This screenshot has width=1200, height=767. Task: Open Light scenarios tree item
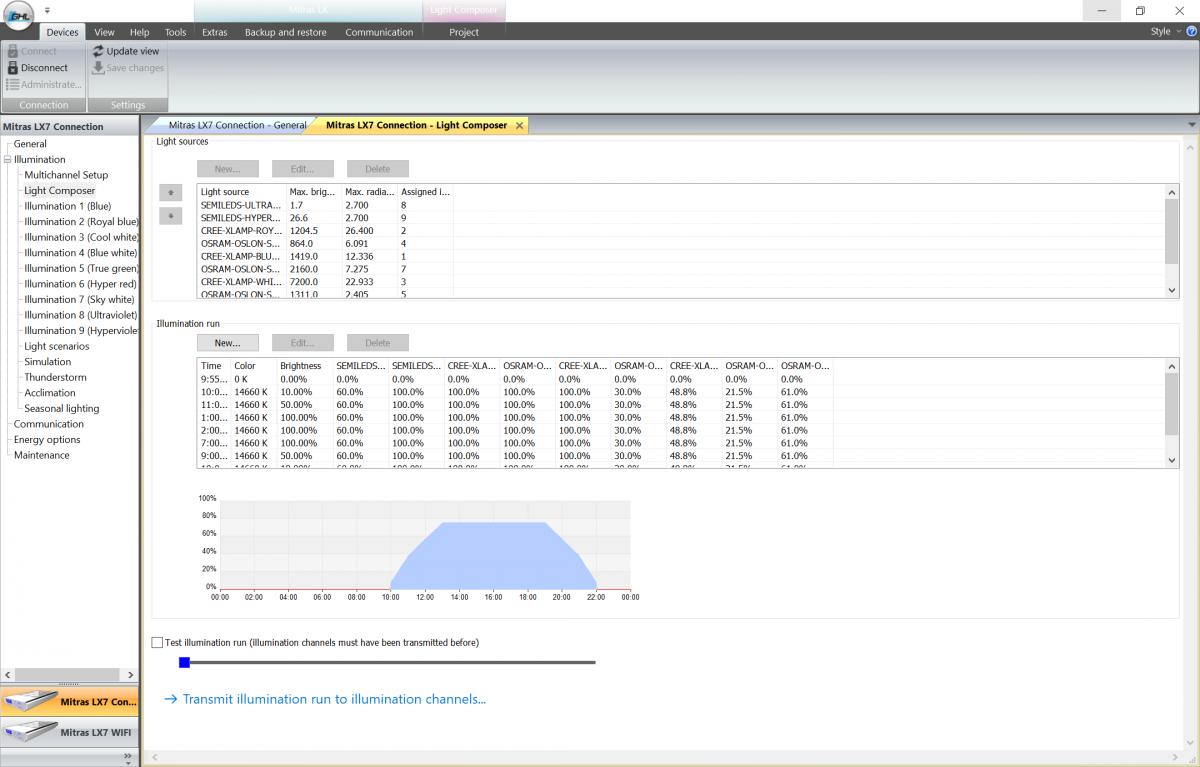coord(57,346)
